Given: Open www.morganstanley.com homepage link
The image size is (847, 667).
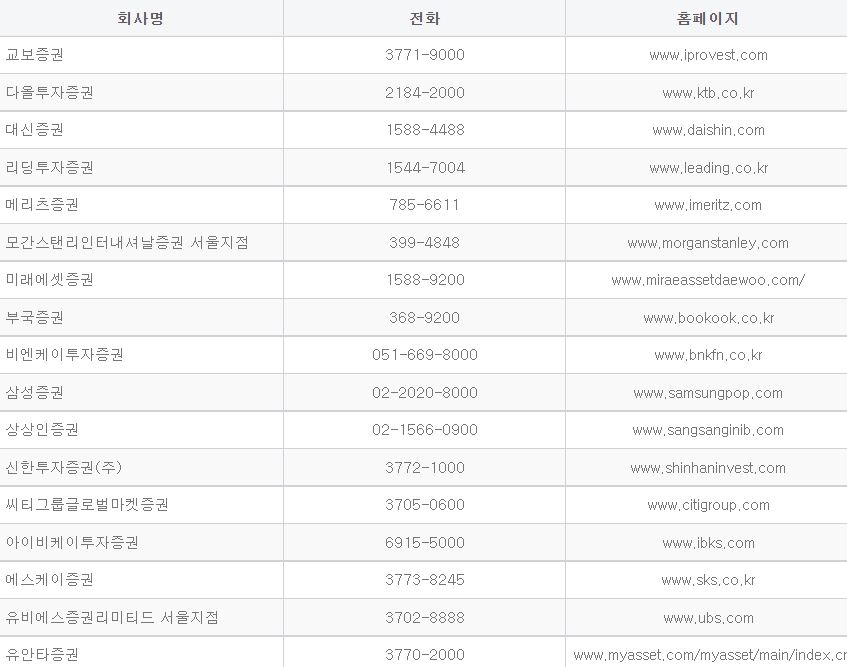Looking at the screenshot, I should 708,243.
